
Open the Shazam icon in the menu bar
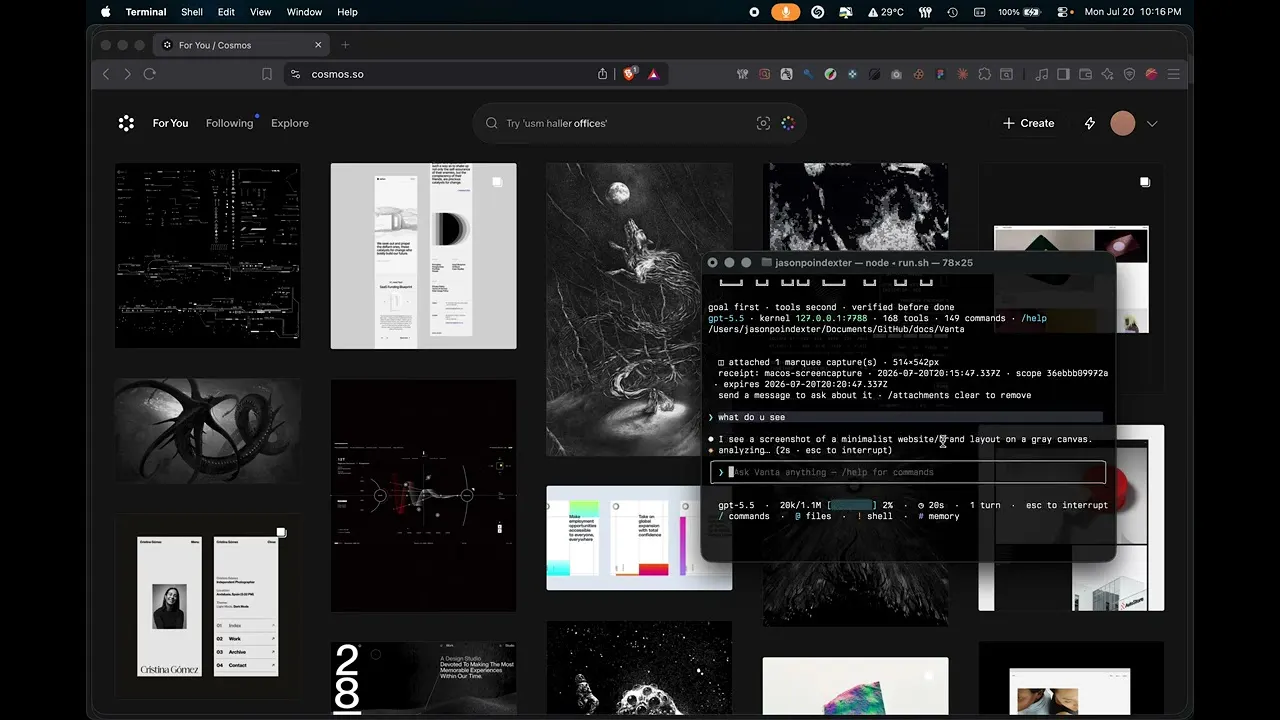[817, 12]
